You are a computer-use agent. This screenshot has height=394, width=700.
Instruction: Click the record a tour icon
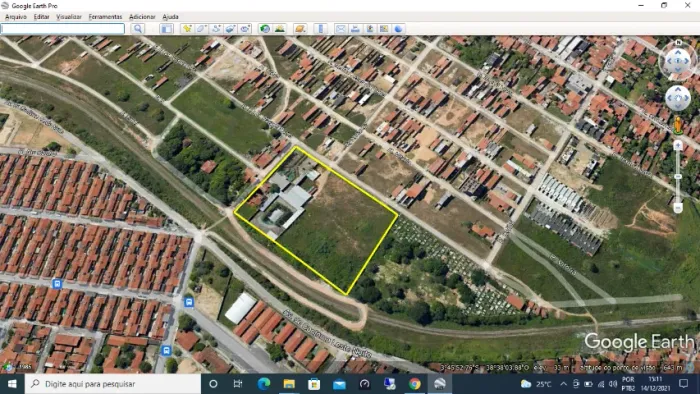click(x=245, y=29)
